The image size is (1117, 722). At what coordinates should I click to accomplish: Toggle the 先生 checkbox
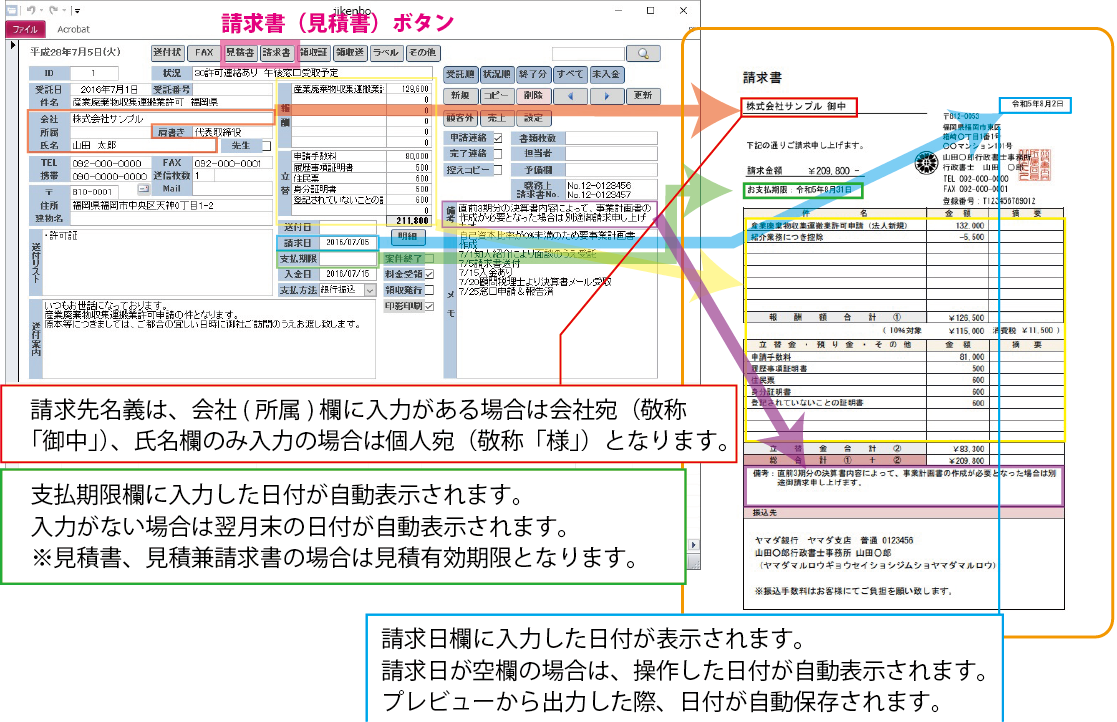tap(266, 146)
